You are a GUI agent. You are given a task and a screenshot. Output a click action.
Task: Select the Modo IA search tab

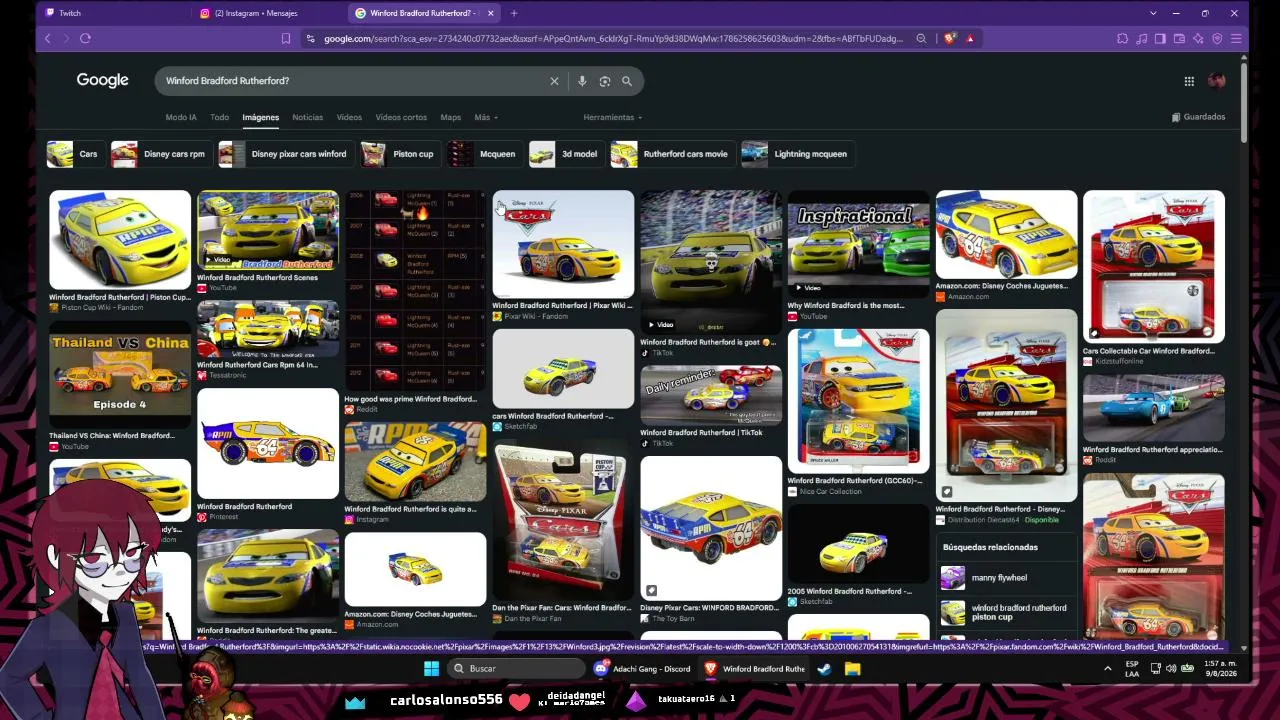[x=181, y=117]
